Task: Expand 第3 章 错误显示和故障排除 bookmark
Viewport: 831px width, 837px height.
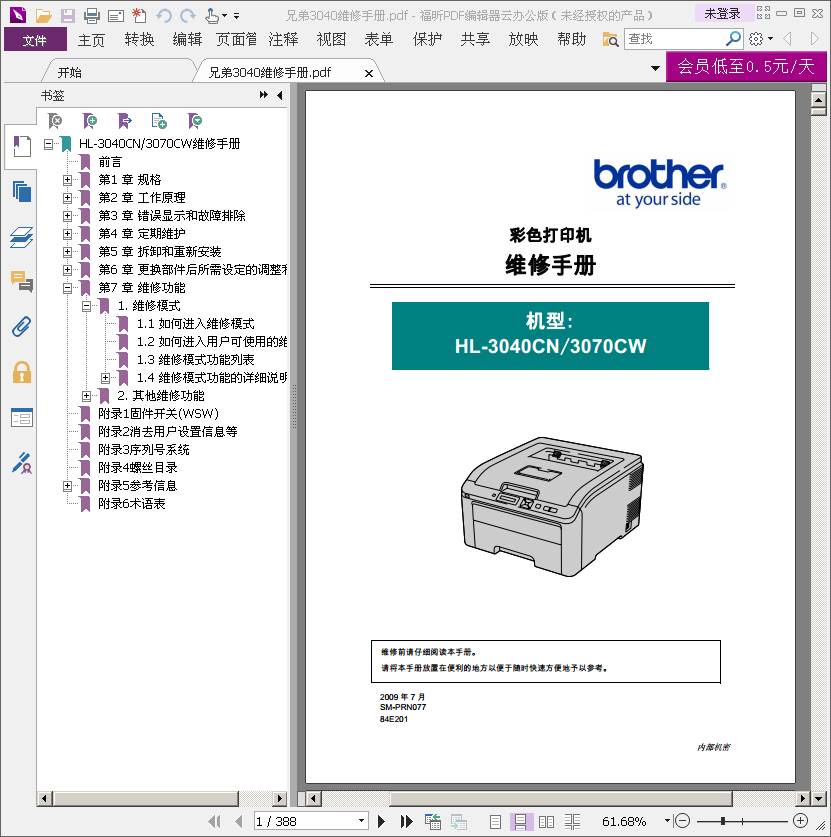Action: [67, 216]
